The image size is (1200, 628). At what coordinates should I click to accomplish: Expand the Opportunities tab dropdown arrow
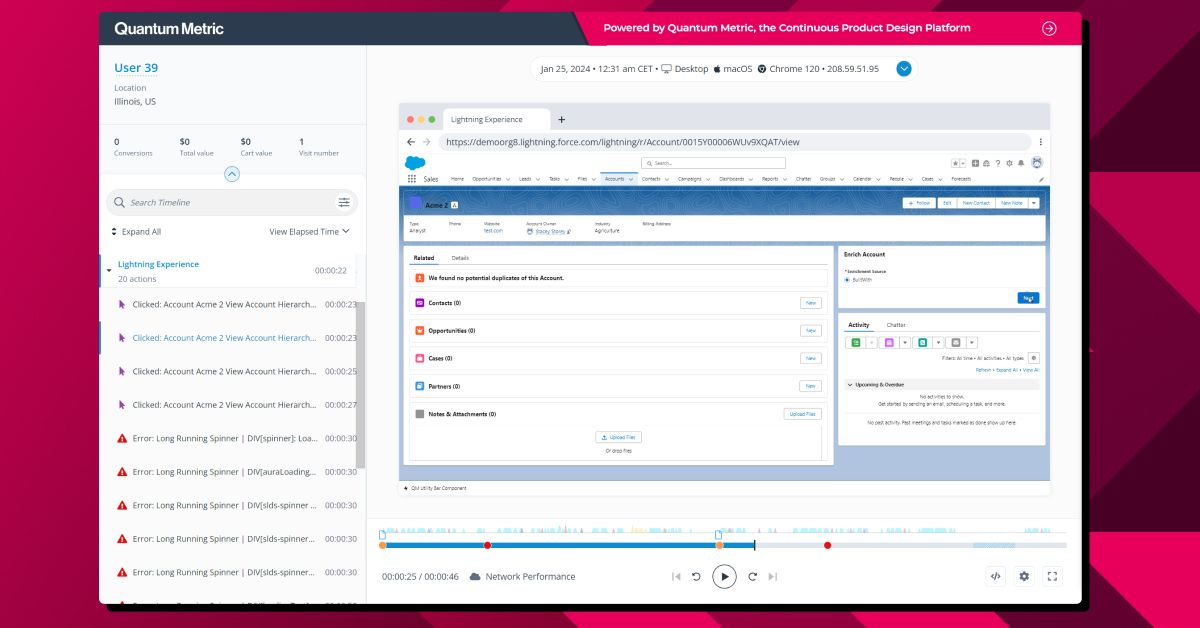pyautogui.click(x=508, y=179)
